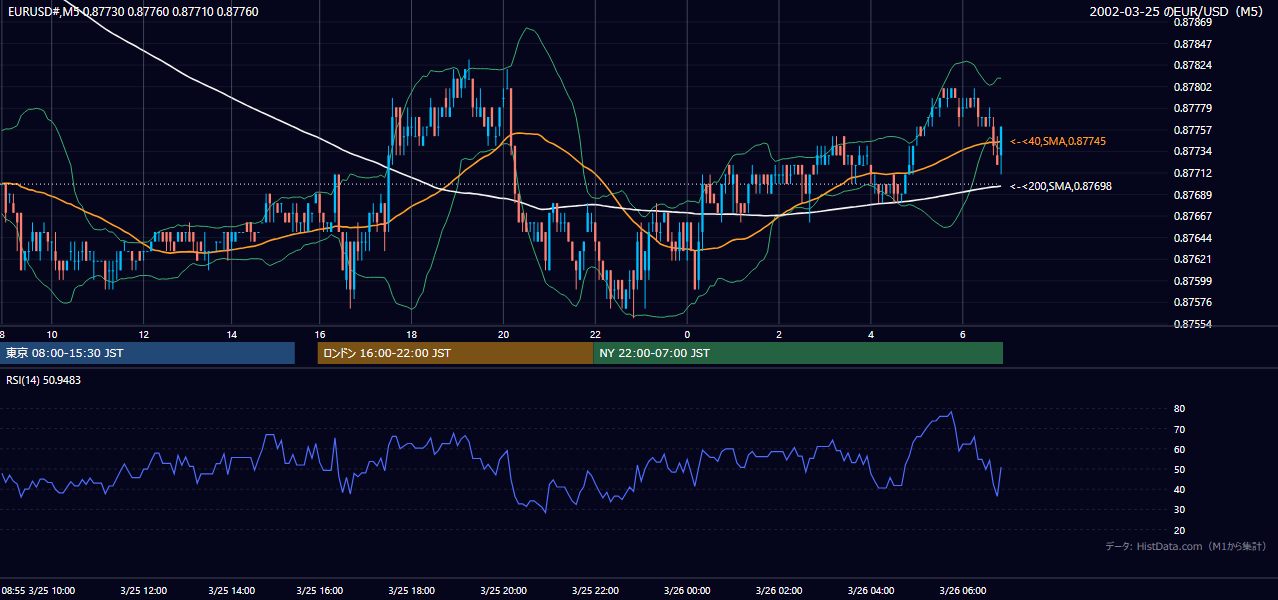Image resolution: width=1278 pixels, height=600 pixels.
Task: Select the ロンドン 16:00-22:00 JST session bar
Action: (455, 353)
